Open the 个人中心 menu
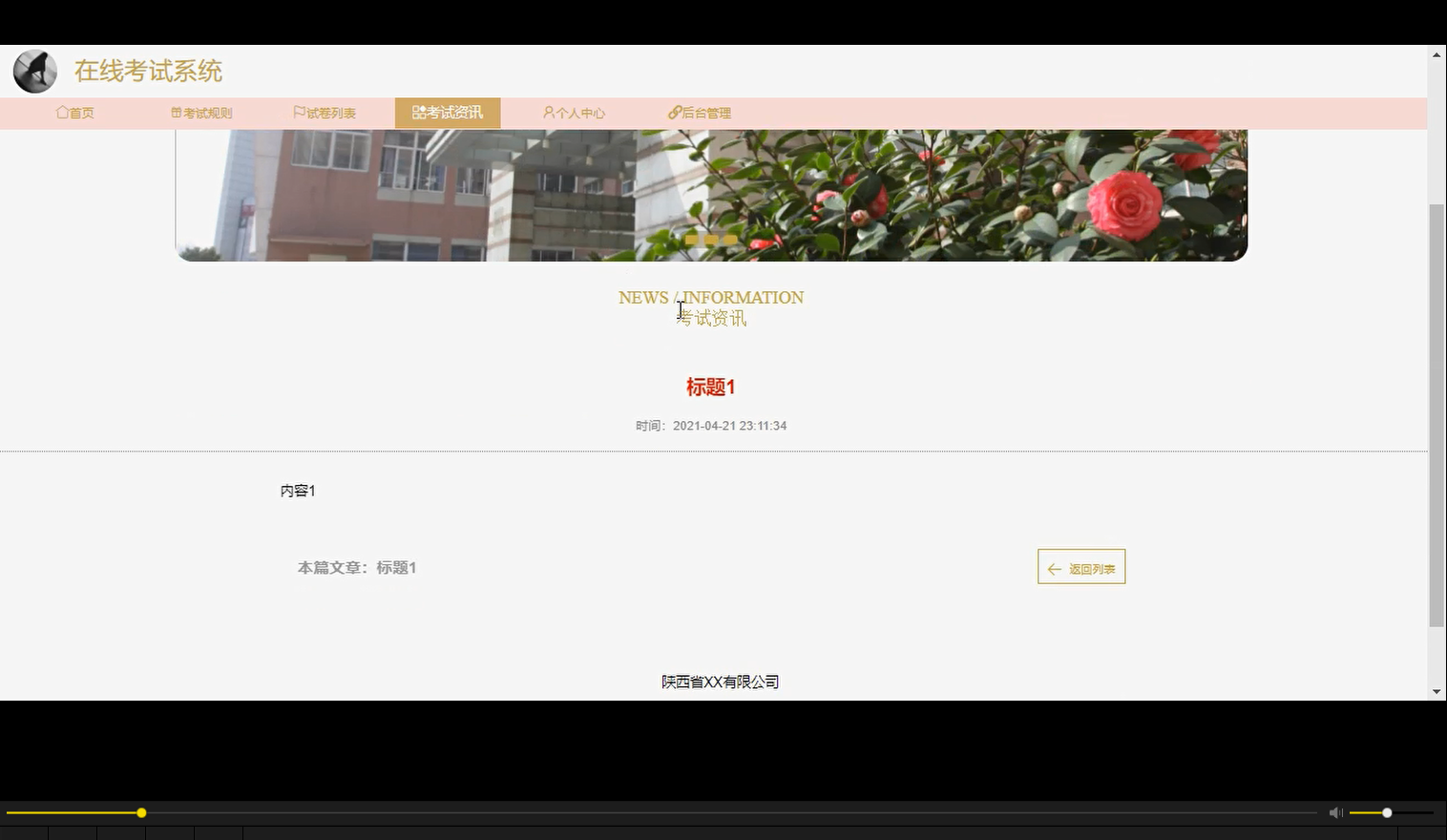 [575, 112]
